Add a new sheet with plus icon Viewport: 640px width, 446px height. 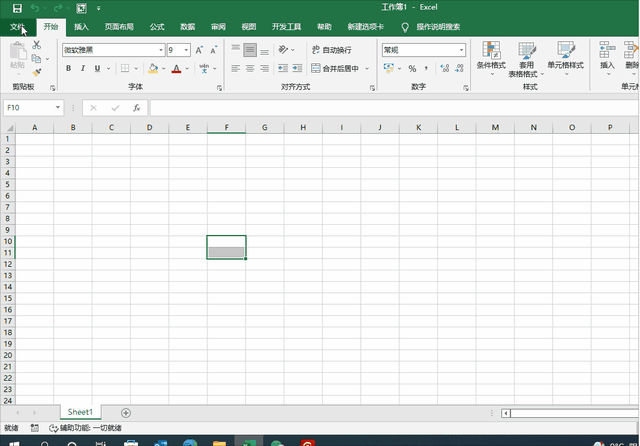126,413
